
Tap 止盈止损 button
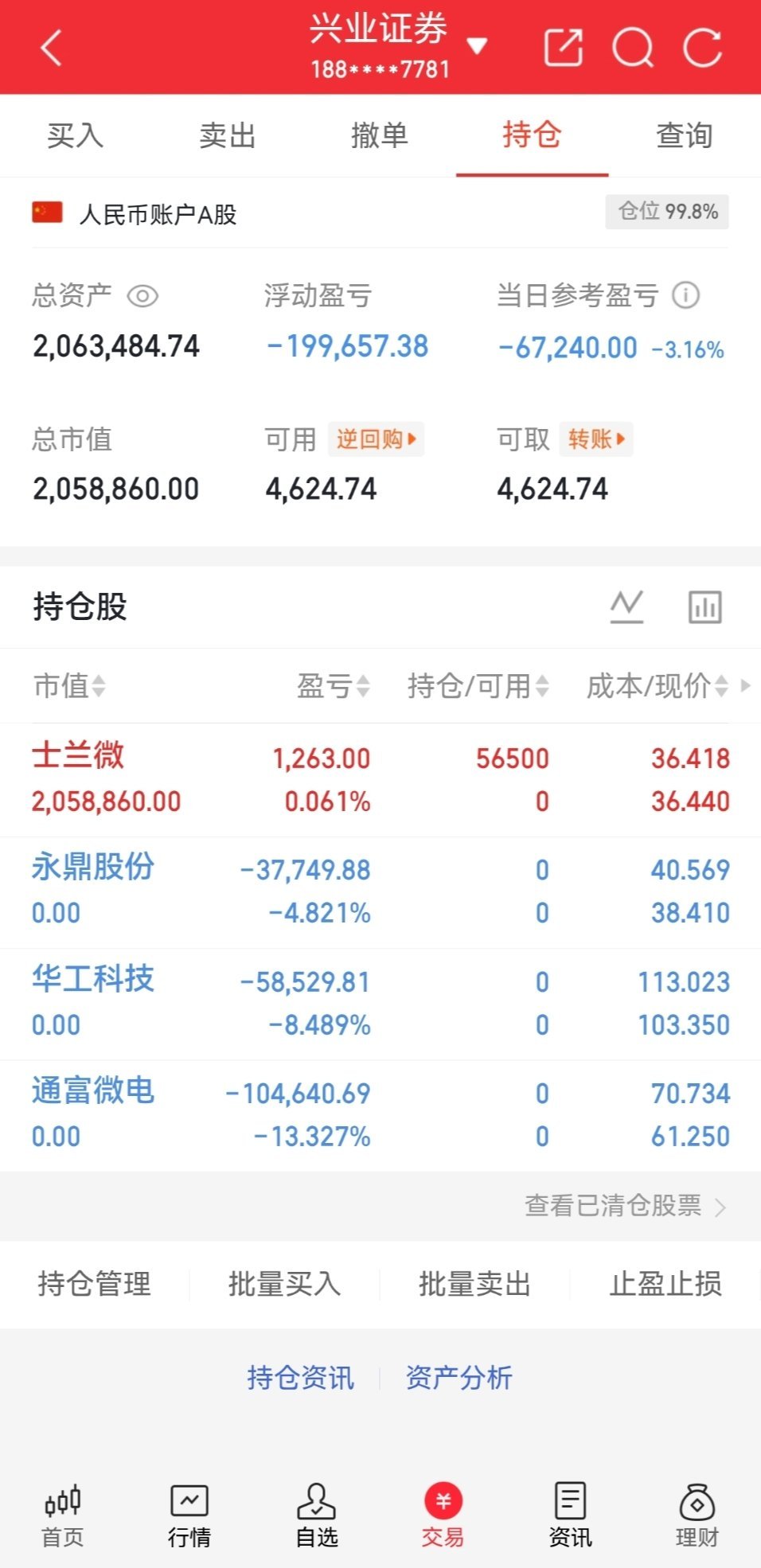point(665,1284)
